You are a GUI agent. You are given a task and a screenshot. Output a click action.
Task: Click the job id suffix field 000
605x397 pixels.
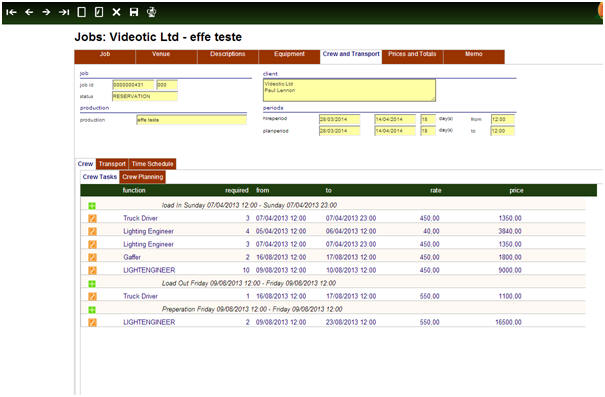click(167, 85)
